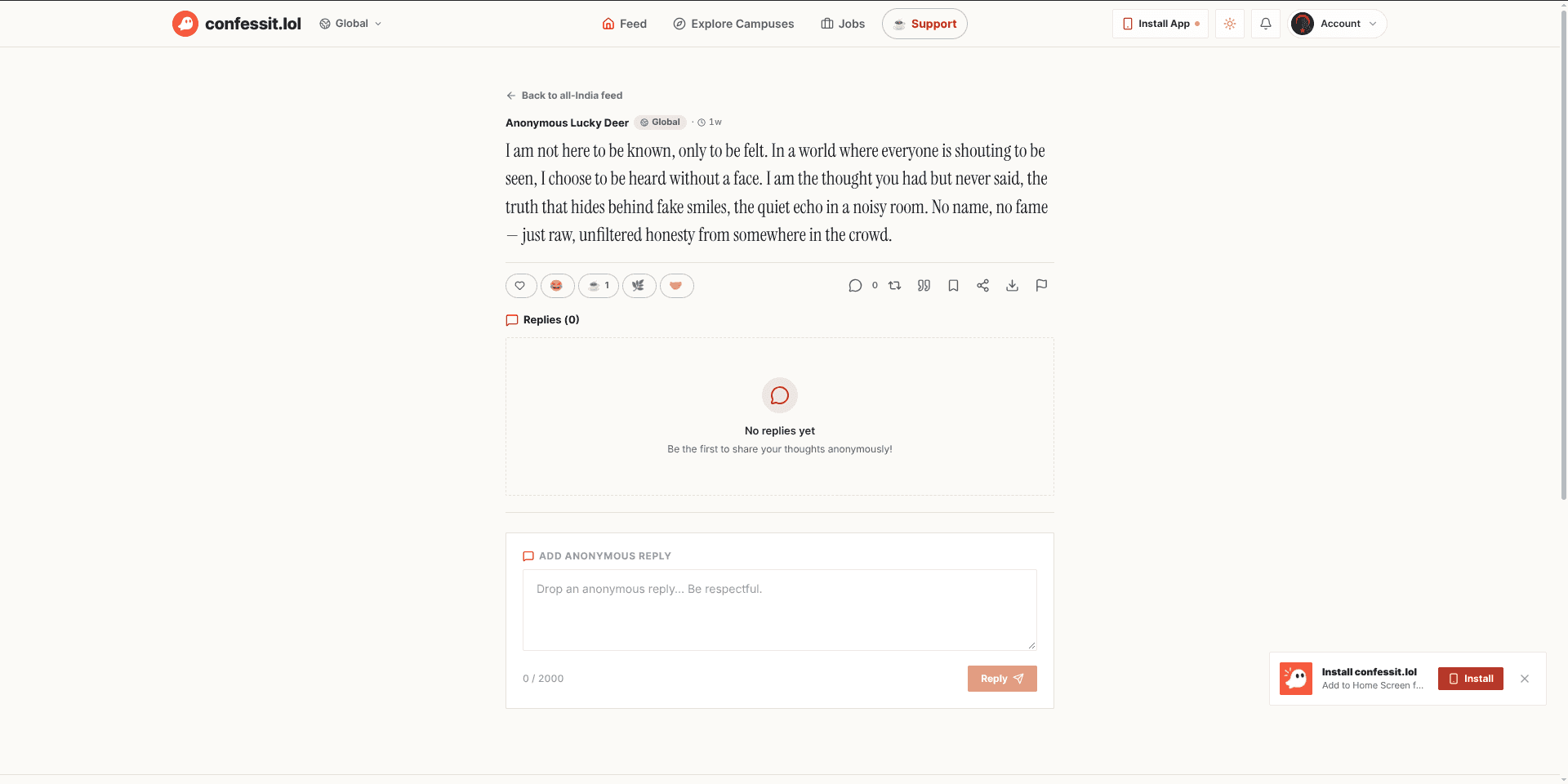Open the Explore Campuses page

click(733, 24)
